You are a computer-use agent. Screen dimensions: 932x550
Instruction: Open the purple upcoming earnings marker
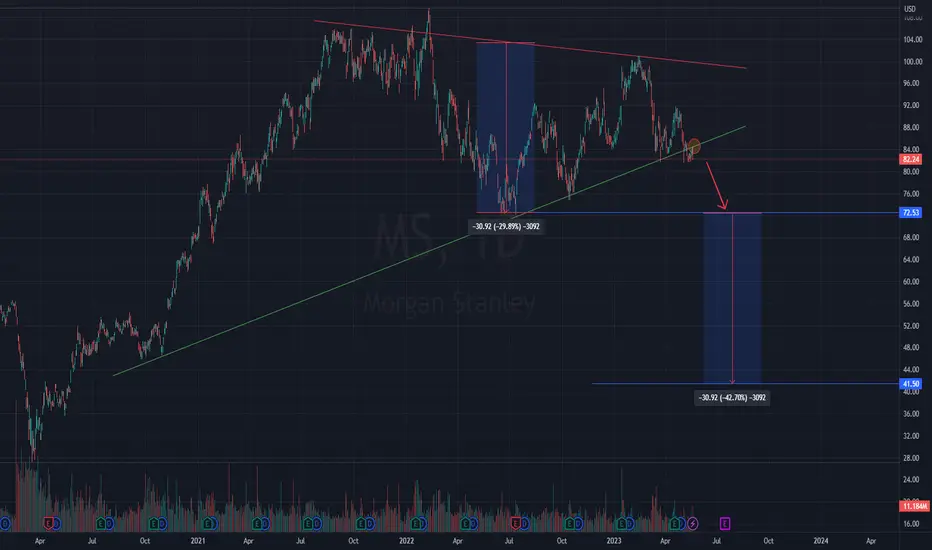[725, 523]
